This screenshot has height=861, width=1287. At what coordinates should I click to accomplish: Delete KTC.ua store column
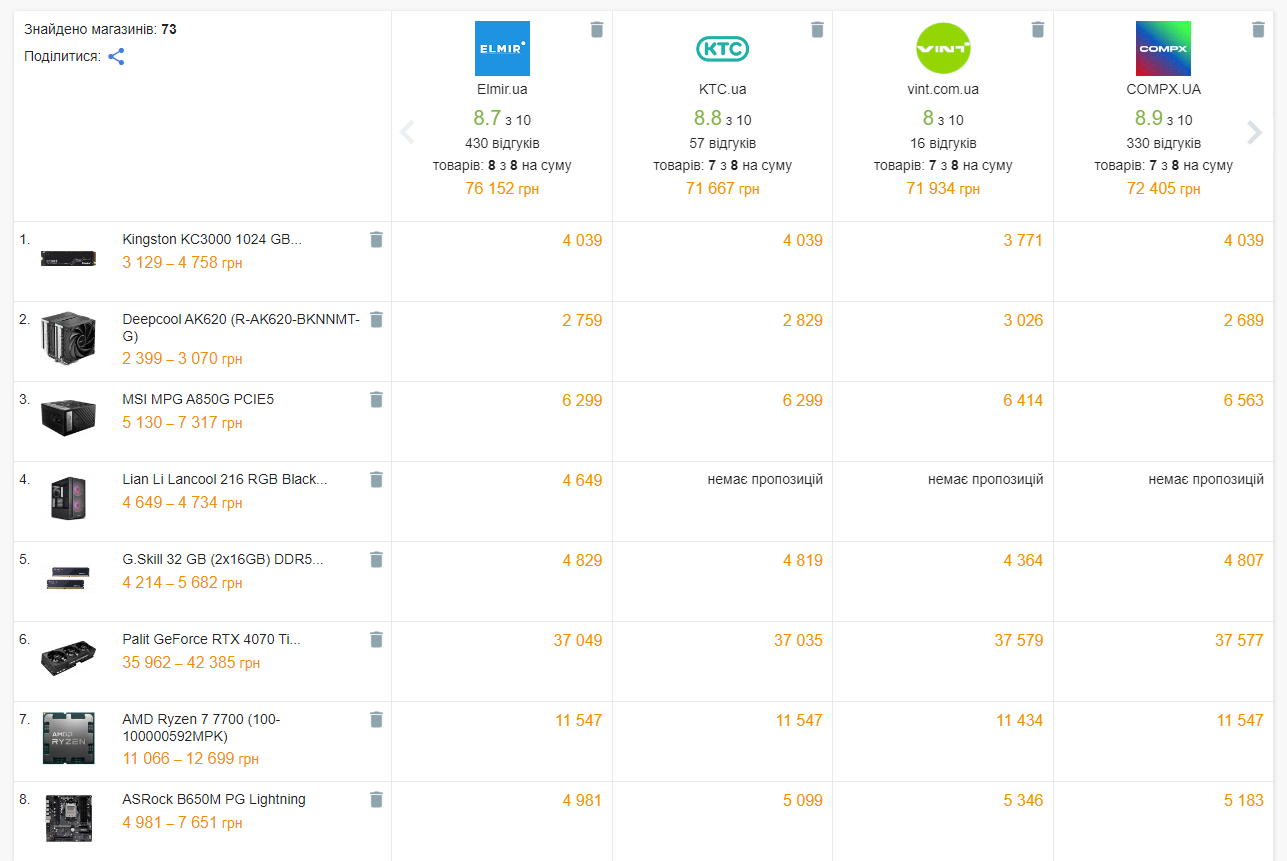click(x=817, y=30)
